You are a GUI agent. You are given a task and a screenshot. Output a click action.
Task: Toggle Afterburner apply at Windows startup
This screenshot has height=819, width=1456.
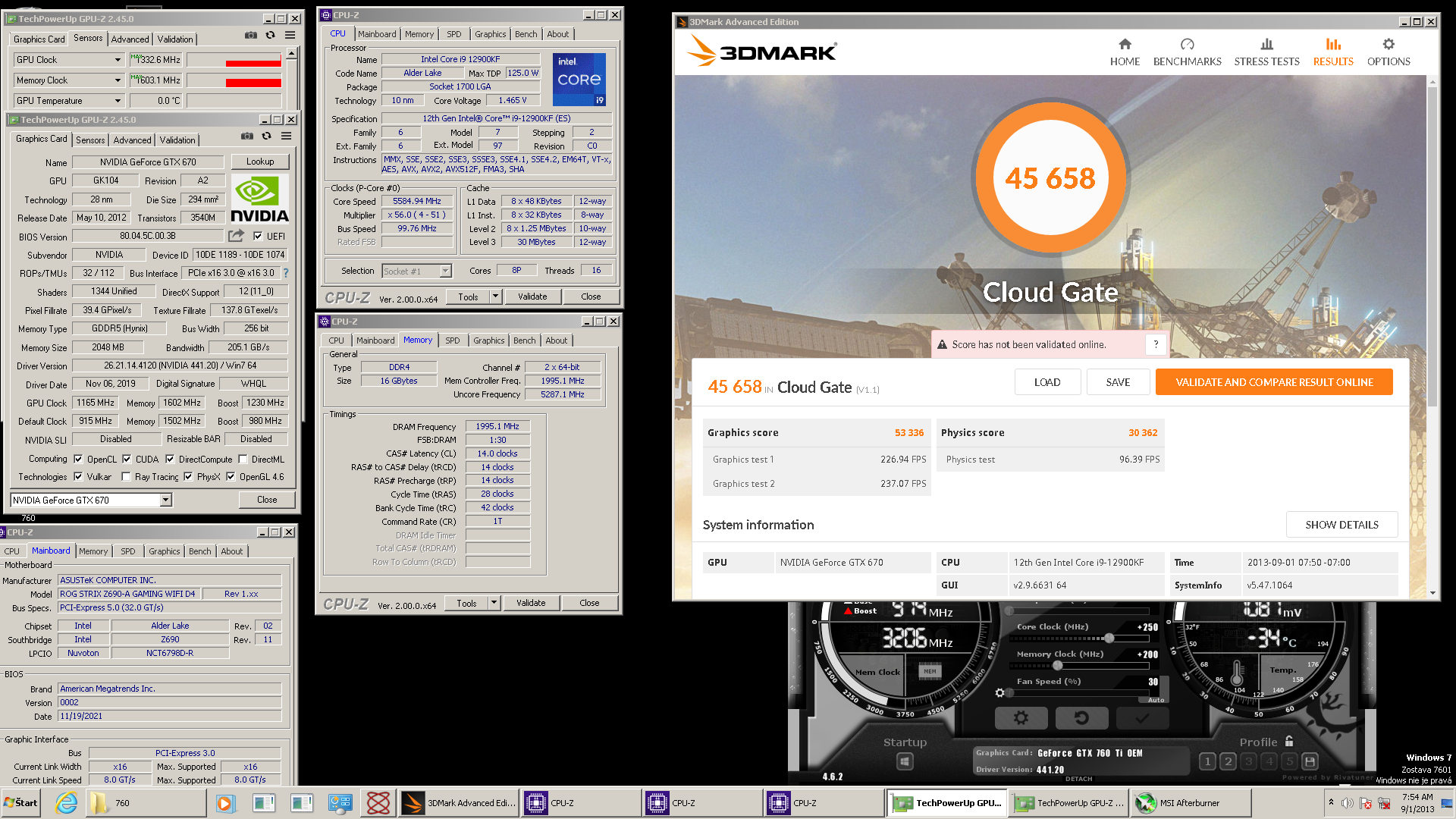tap(905, 761)
